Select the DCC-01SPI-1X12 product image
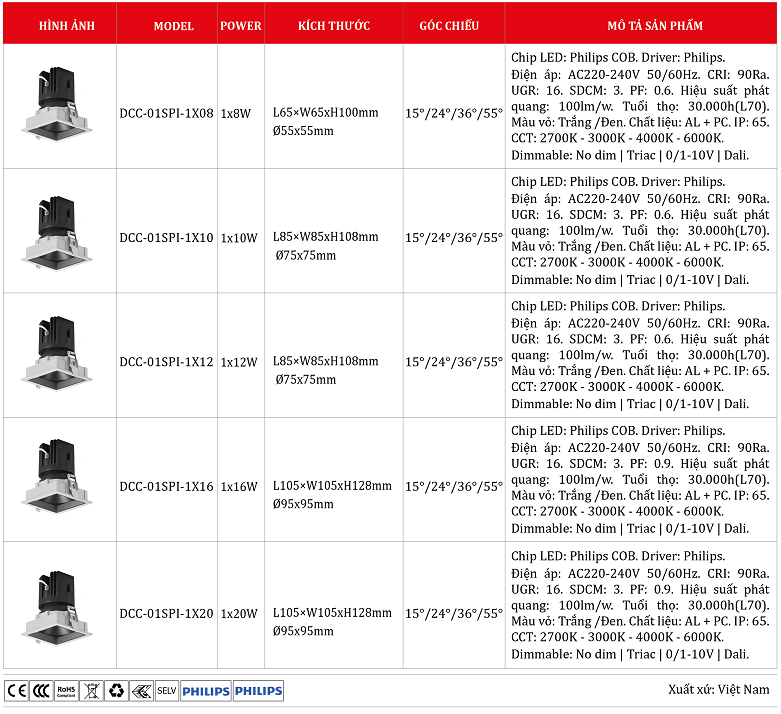 (57, 353)
